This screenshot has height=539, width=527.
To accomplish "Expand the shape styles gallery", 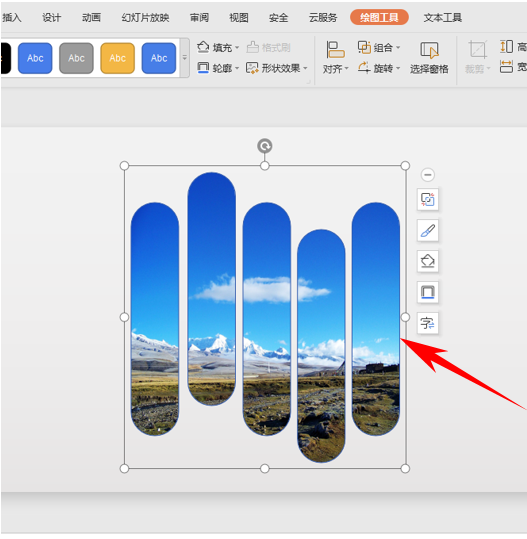I will pos(185,58).
